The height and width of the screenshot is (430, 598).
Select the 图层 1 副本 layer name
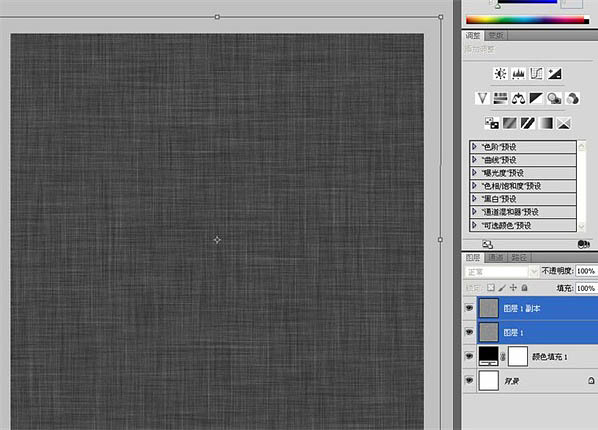pyautogui.click(x=522, y=308)
